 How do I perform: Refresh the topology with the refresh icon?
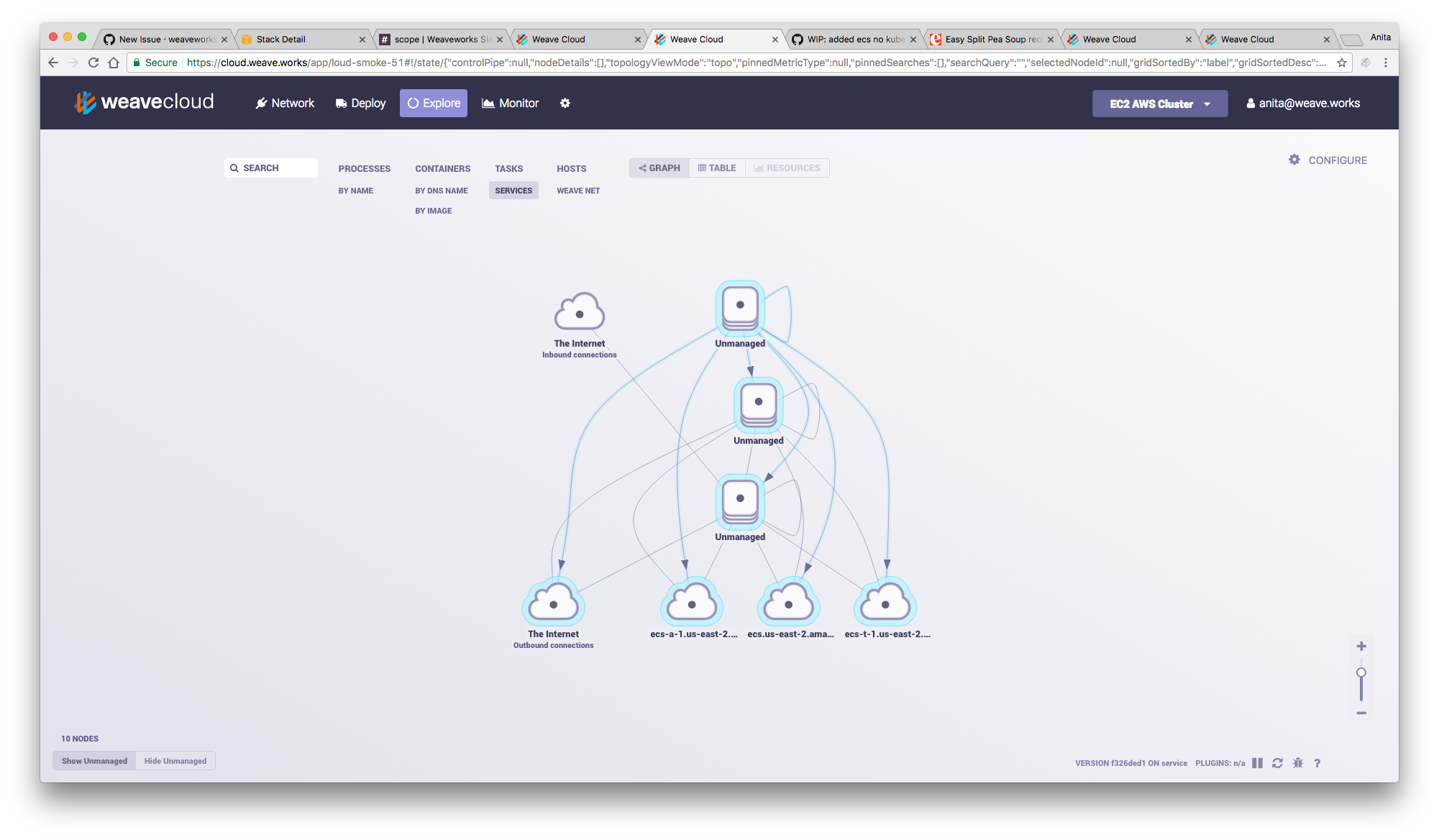[x=1277, y=763]
